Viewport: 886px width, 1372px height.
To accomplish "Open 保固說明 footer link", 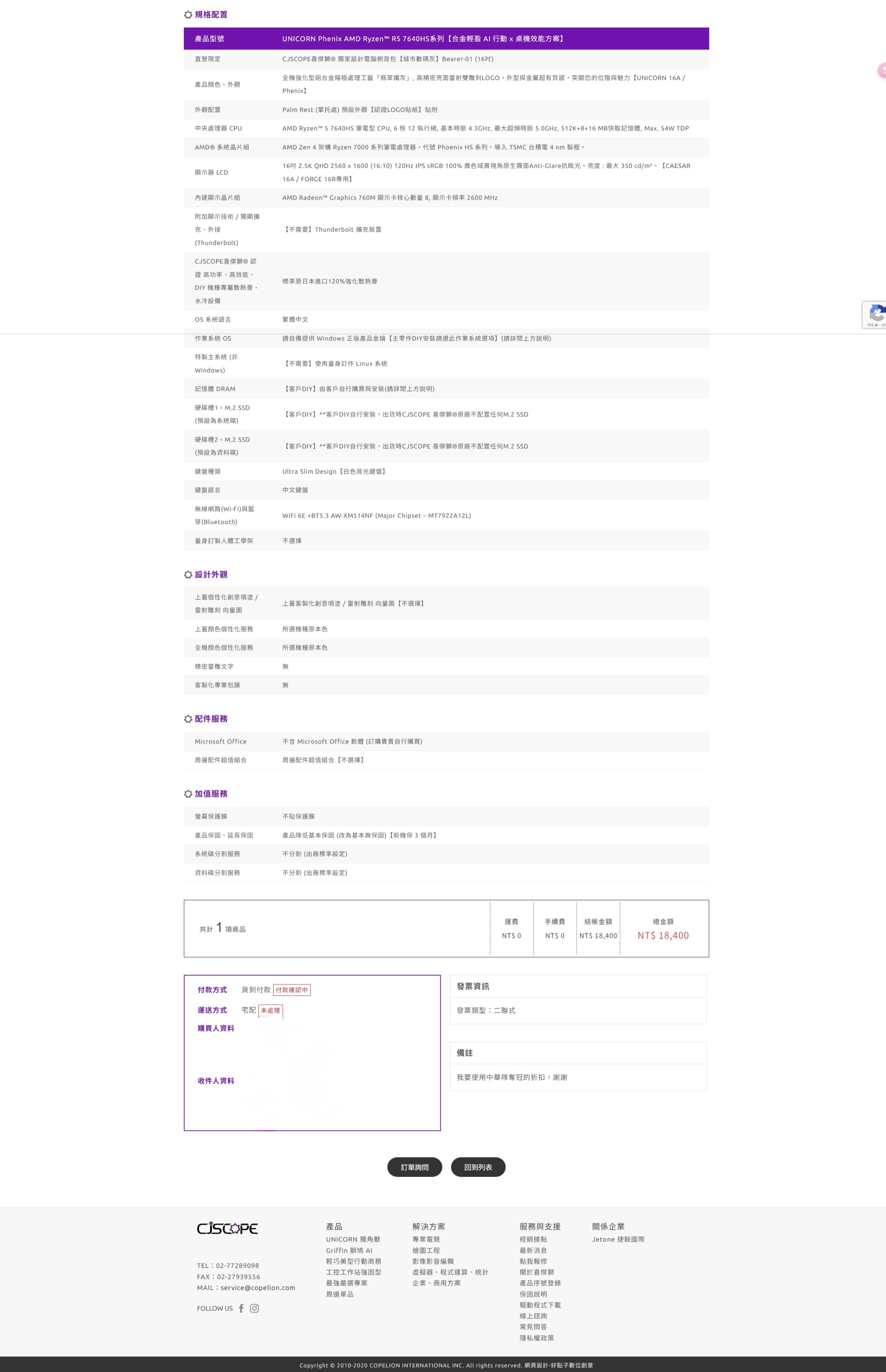I will [x=533, y=1294].
